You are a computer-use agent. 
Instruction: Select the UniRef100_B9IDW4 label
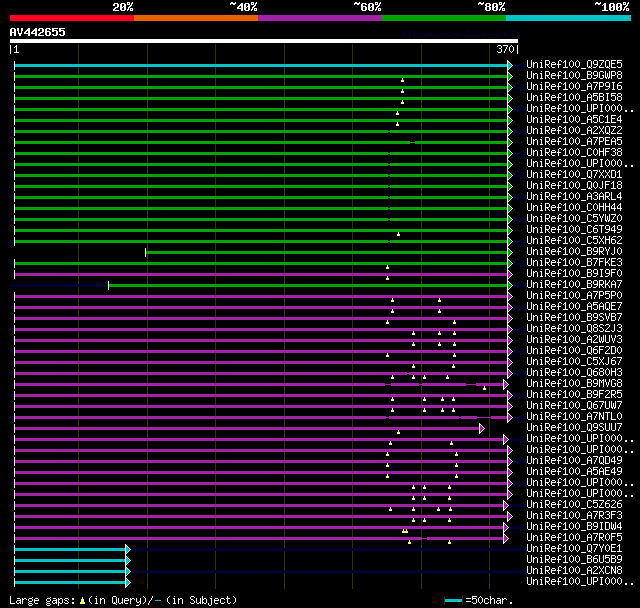coord(574,527)
